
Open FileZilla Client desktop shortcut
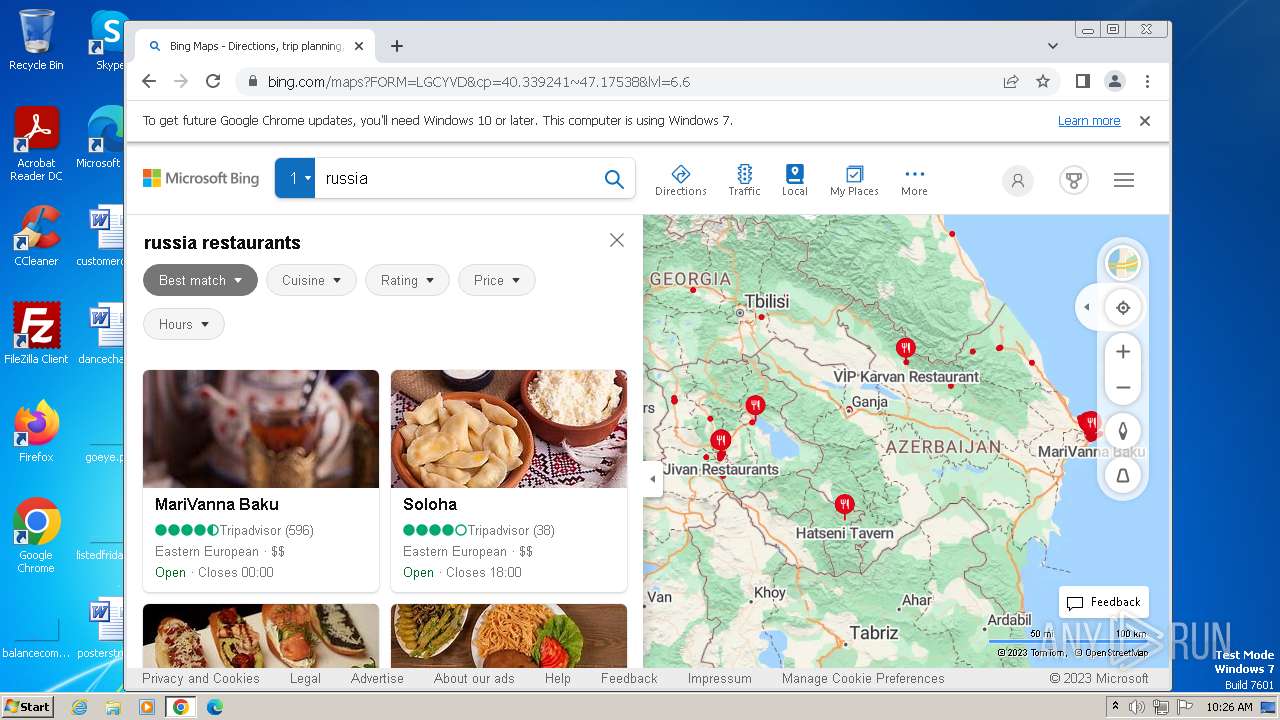[x=36, y=333]
